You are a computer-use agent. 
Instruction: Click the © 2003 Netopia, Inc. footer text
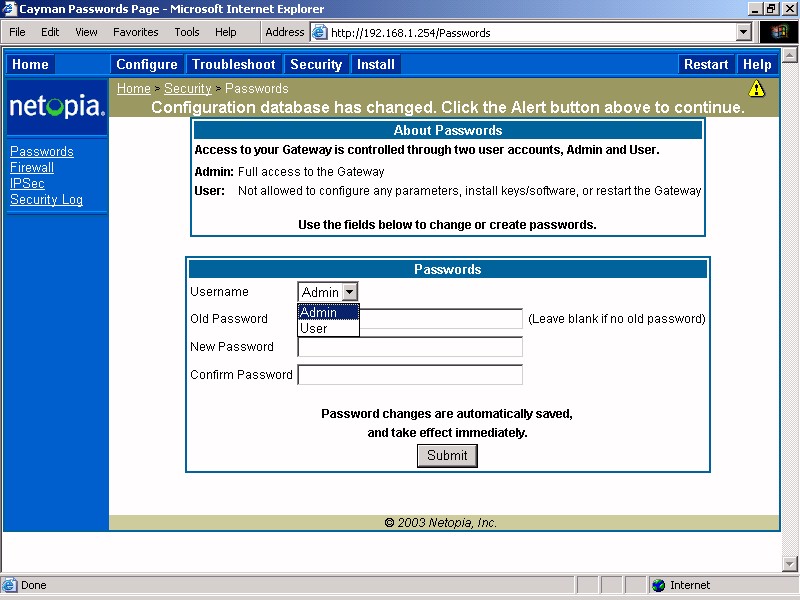pos(440,522)
